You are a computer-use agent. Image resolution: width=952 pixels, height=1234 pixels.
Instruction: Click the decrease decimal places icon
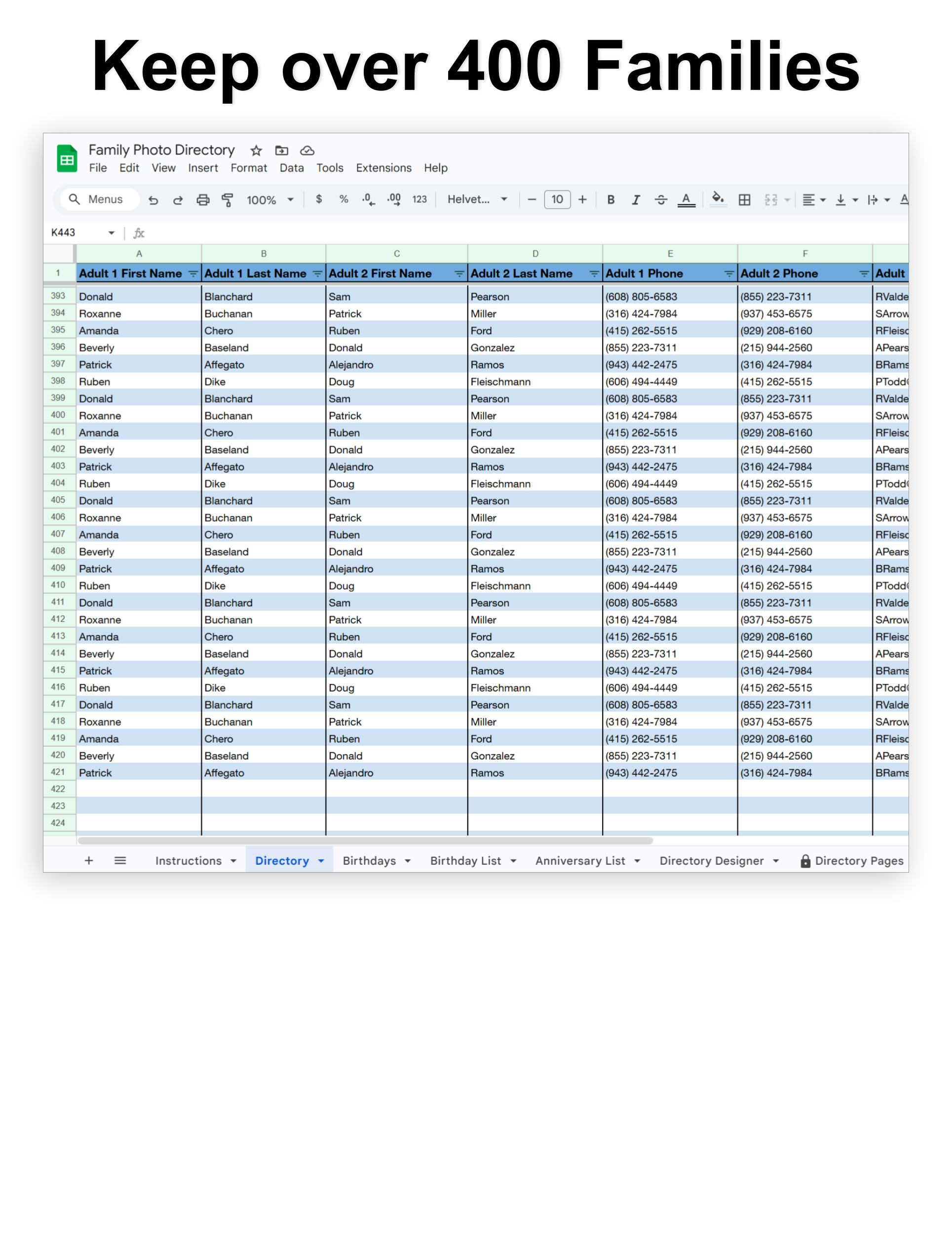click(x=367, y=199)
